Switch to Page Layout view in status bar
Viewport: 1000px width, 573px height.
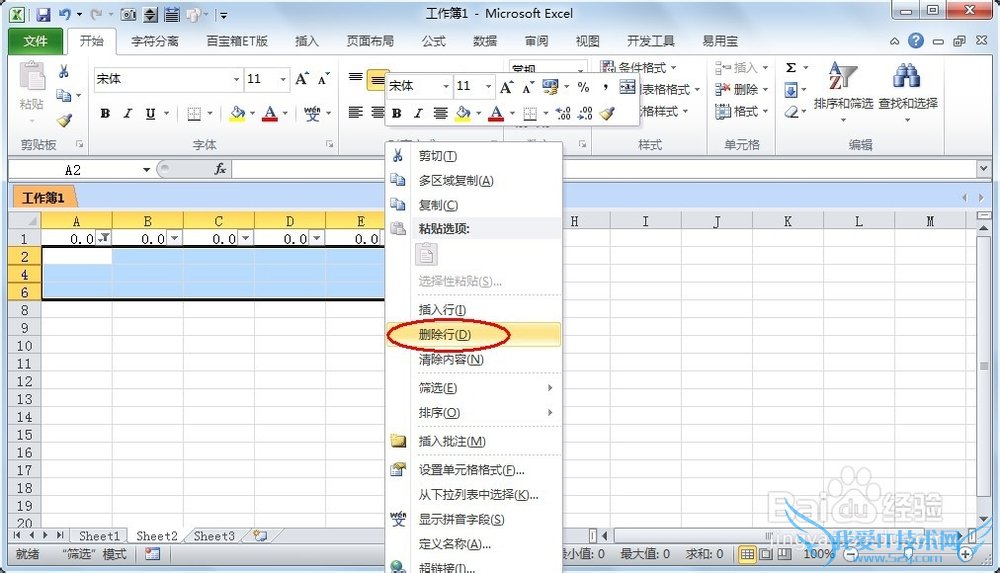[766, 554]
